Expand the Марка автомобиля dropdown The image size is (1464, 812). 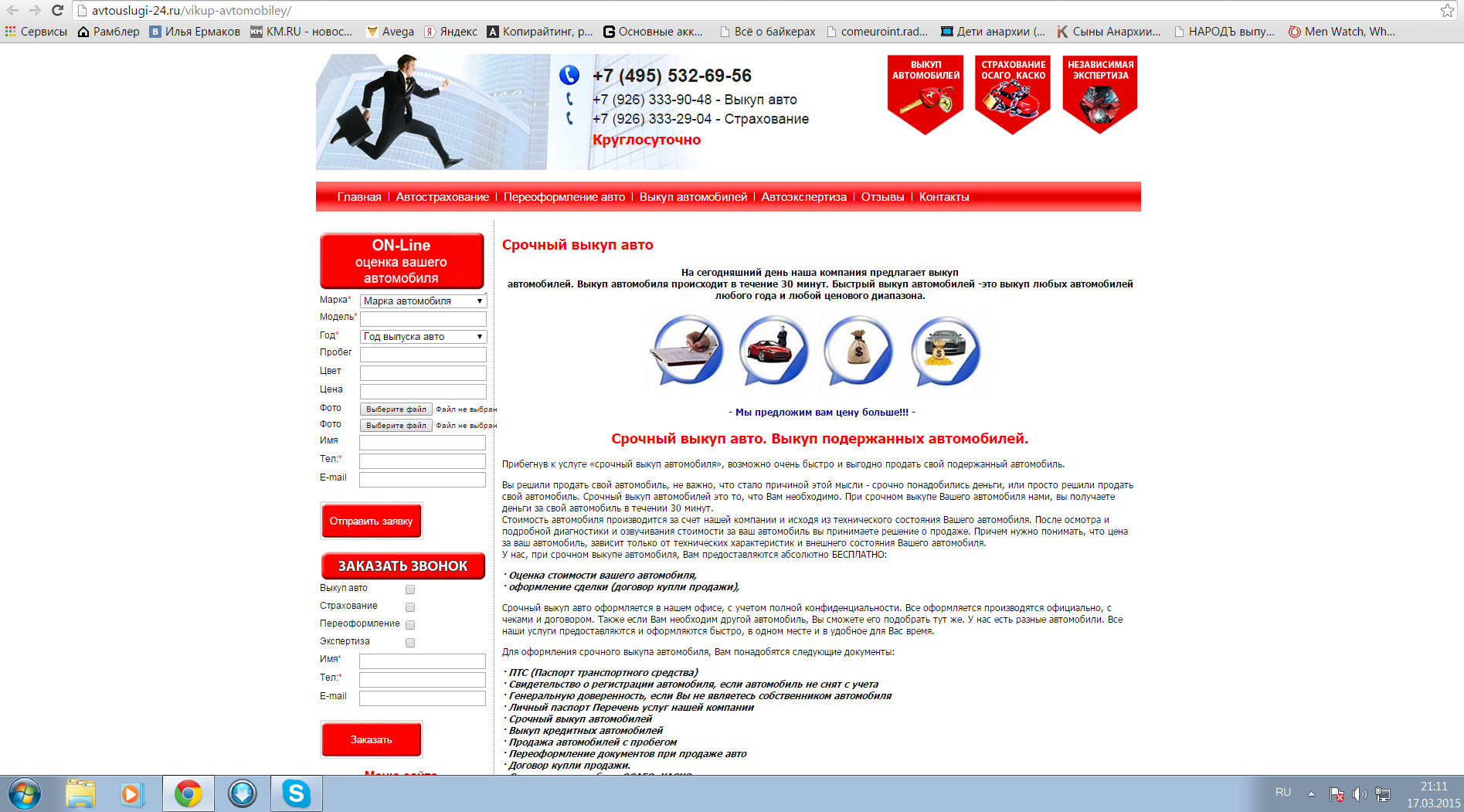pos(423,301)
